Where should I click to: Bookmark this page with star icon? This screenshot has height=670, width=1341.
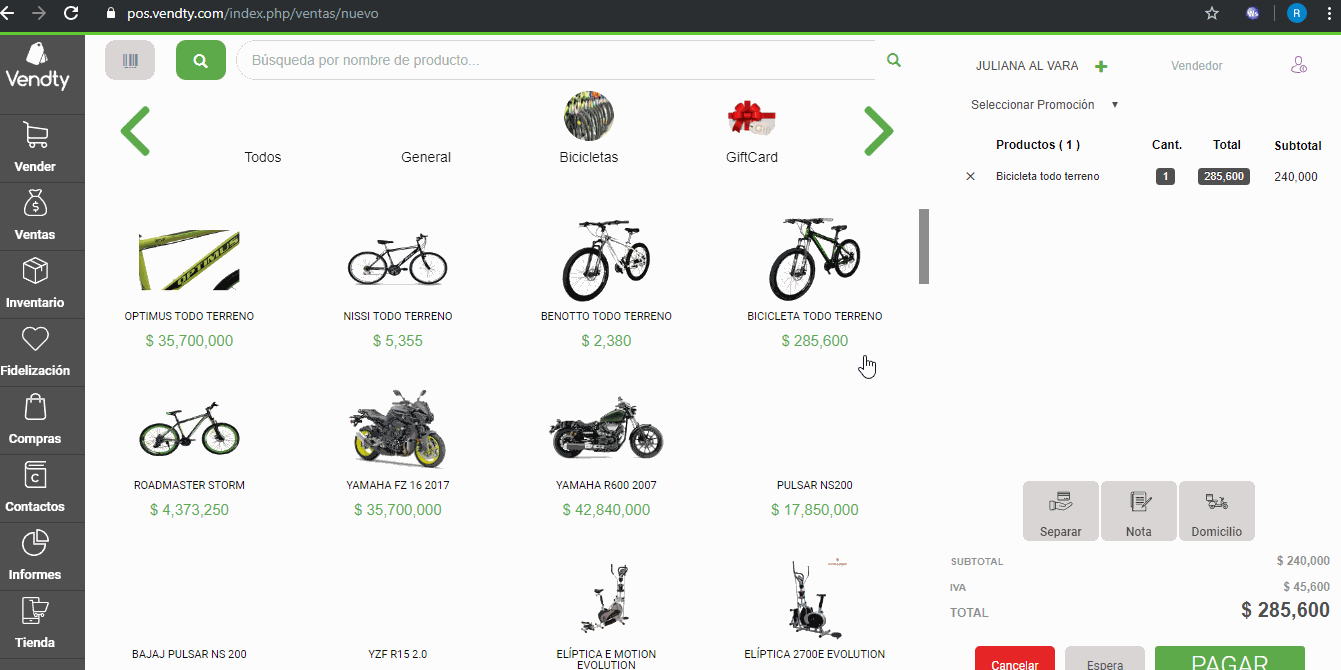(1212, 14)
